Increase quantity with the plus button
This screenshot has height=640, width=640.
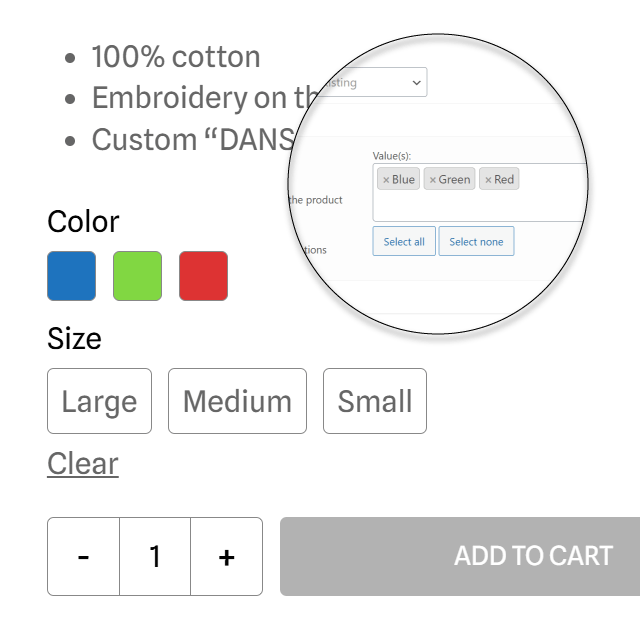[227, 557]
